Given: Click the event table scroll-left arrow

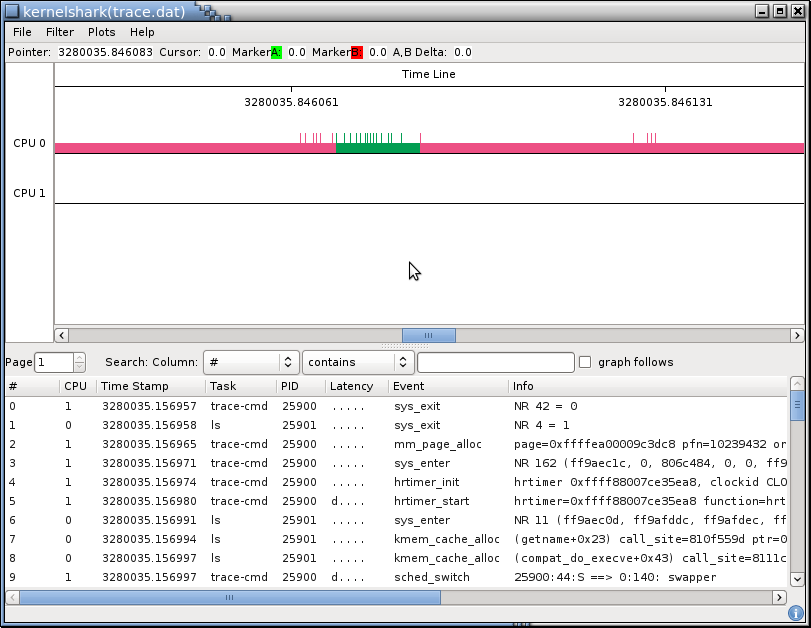Looking at the screenshot, I should (13, 597).
